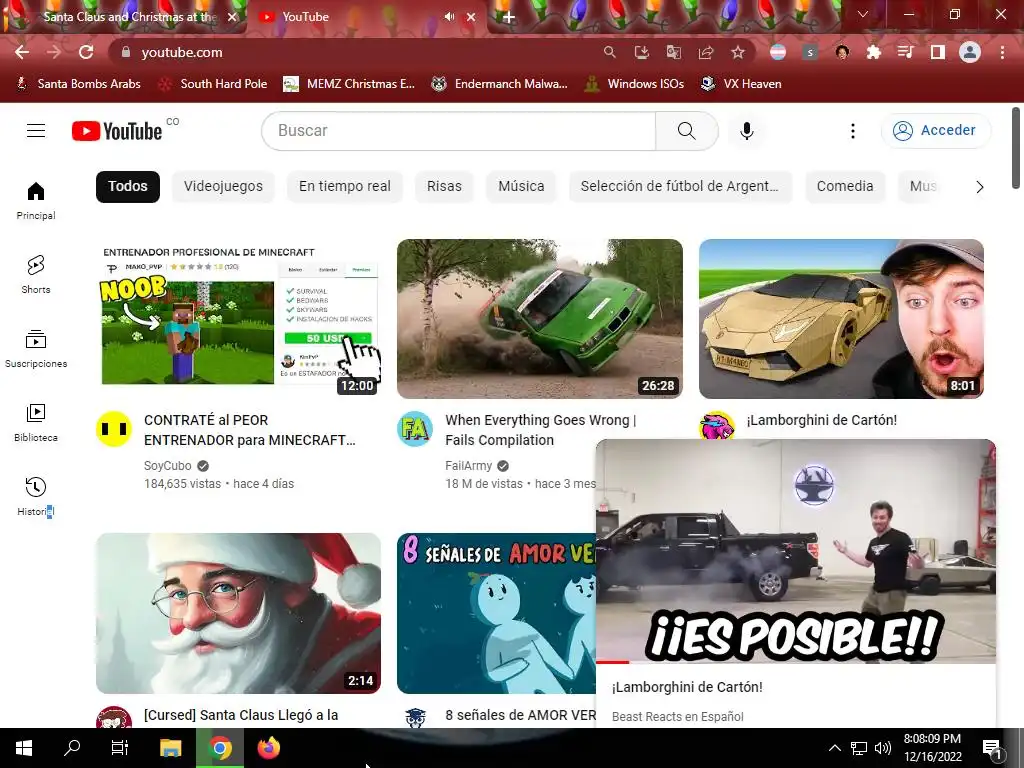Open the SoyCubo channel name
The width and height of the screenshot is (1024, 768).
(x=167, y=466)
